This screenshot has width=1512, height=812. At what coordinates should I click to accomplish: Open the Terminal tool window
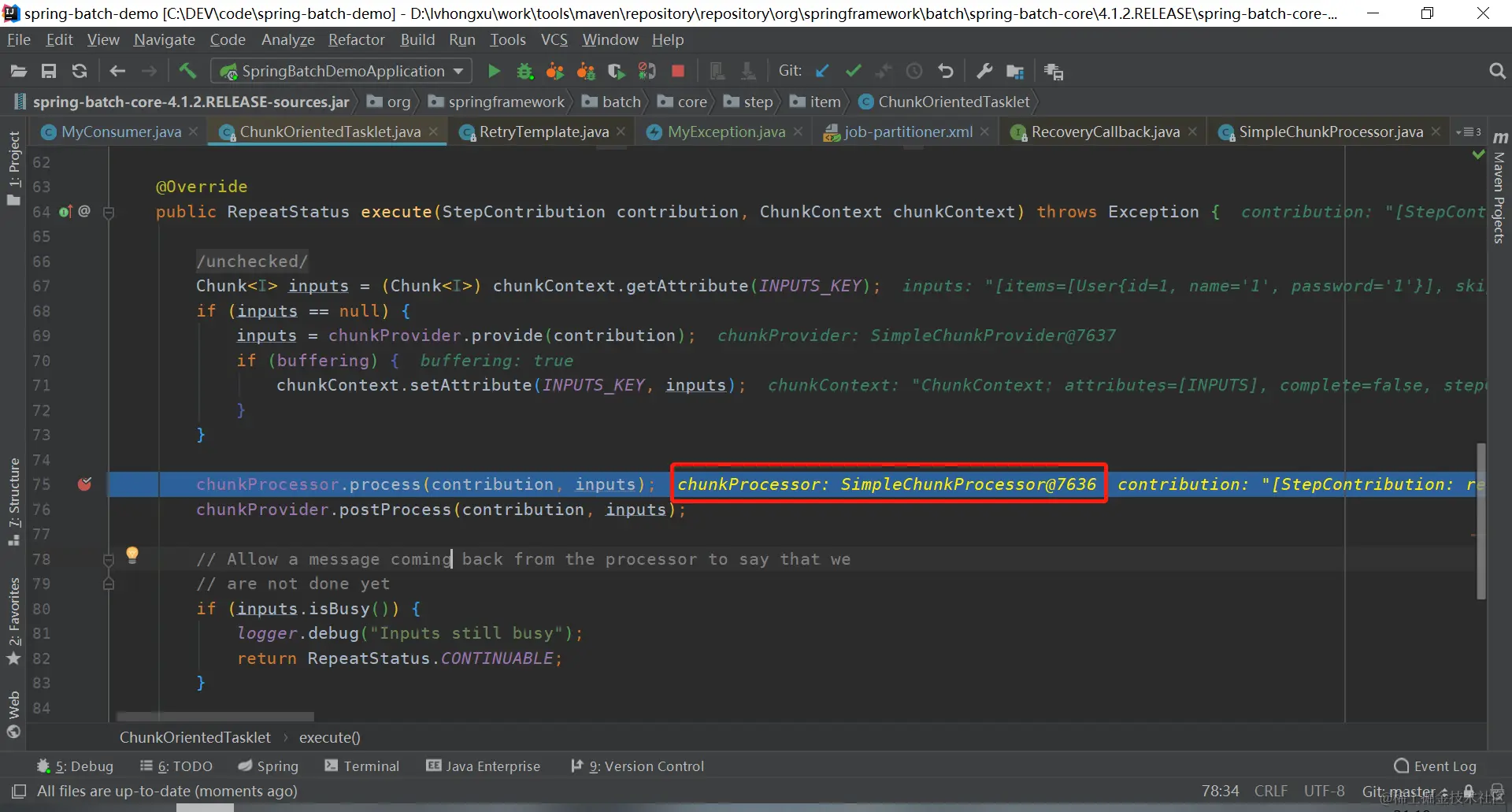pos(362,766)
